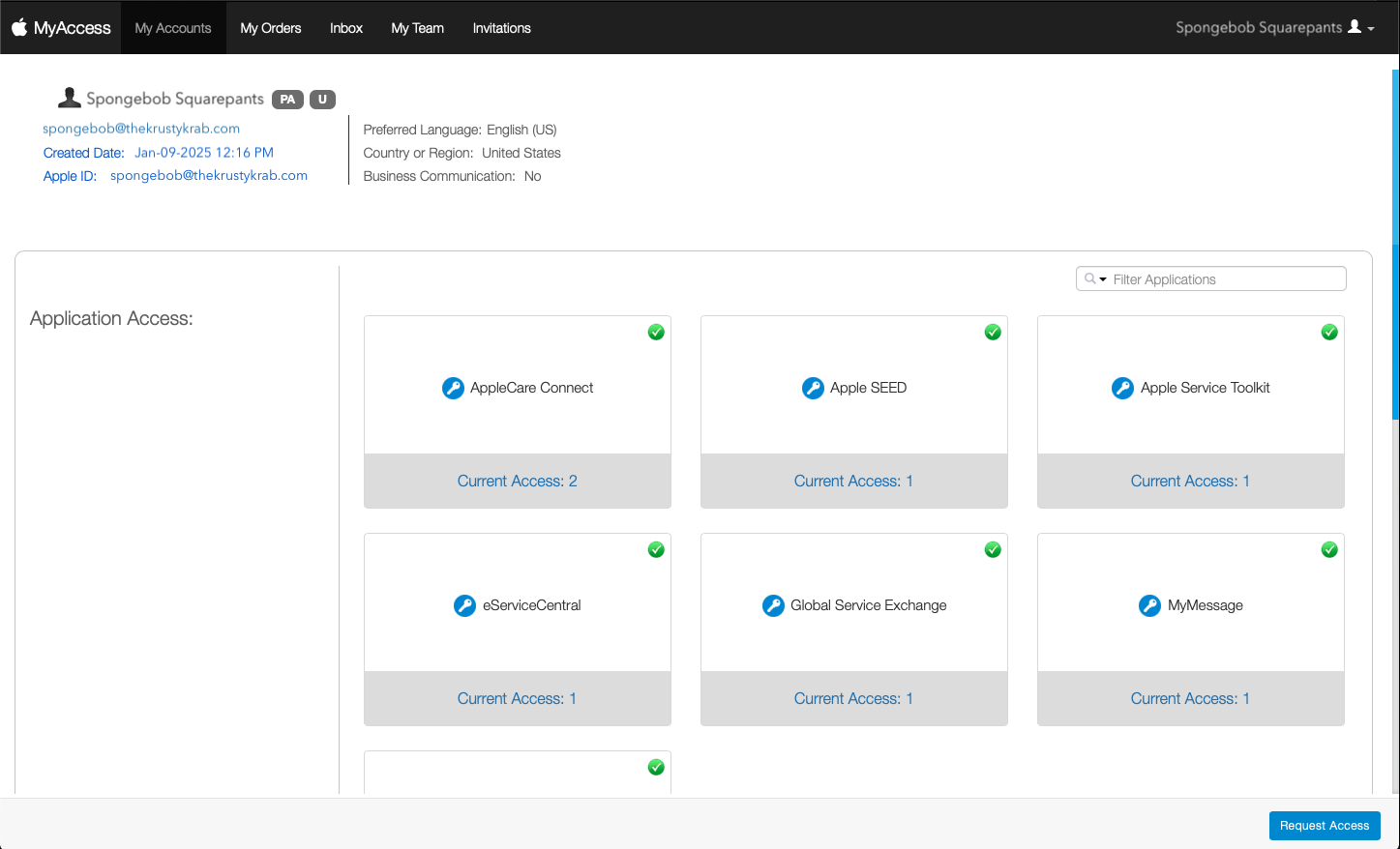Click the blue page scrollbar on the right edge

coord(1395,244)
